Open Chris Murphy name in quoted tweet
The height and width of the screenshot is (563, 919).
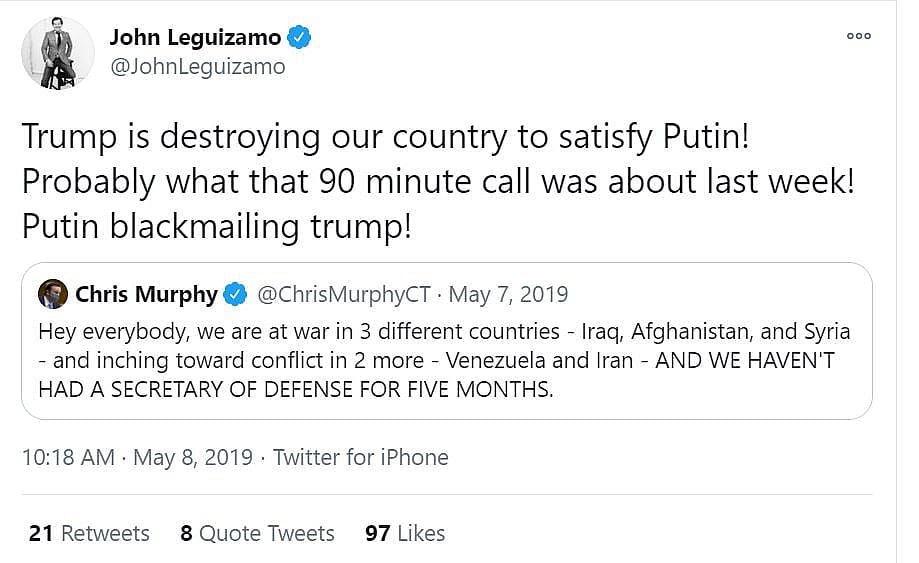click(x=146, y=294)
